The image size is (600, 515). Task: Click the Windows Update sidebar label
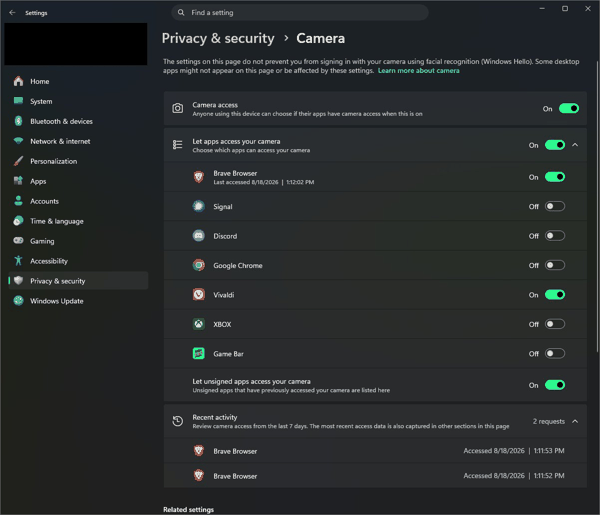[57, 301]
